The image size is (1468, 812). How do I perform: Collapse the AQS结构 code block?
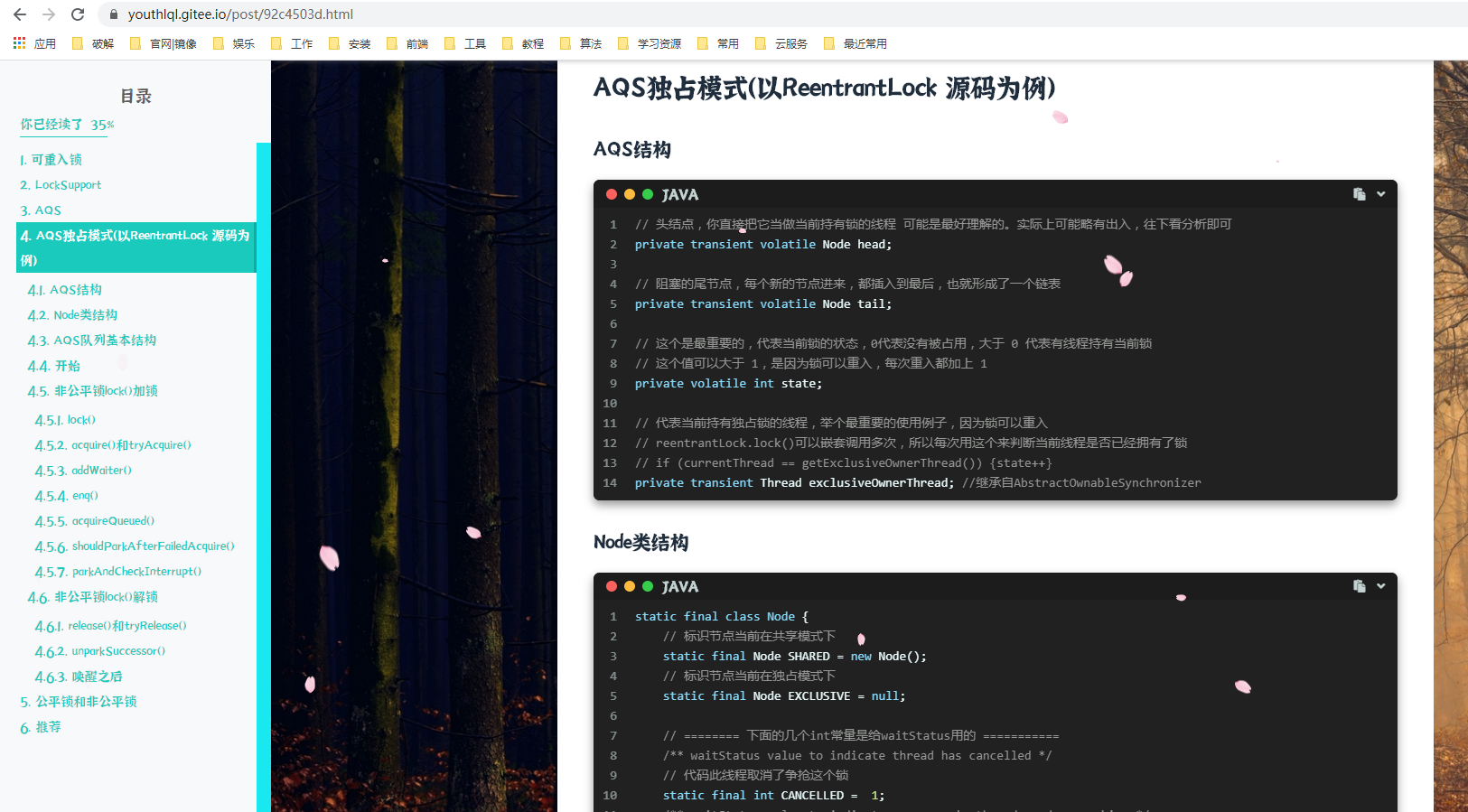[1380, 194]
